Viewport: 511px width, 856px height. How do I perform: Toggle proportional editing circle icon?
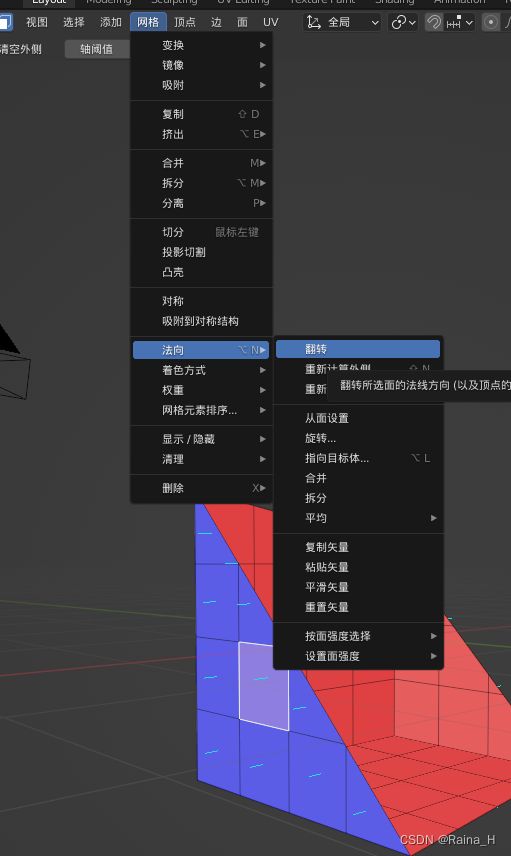[x=491, y=22]
